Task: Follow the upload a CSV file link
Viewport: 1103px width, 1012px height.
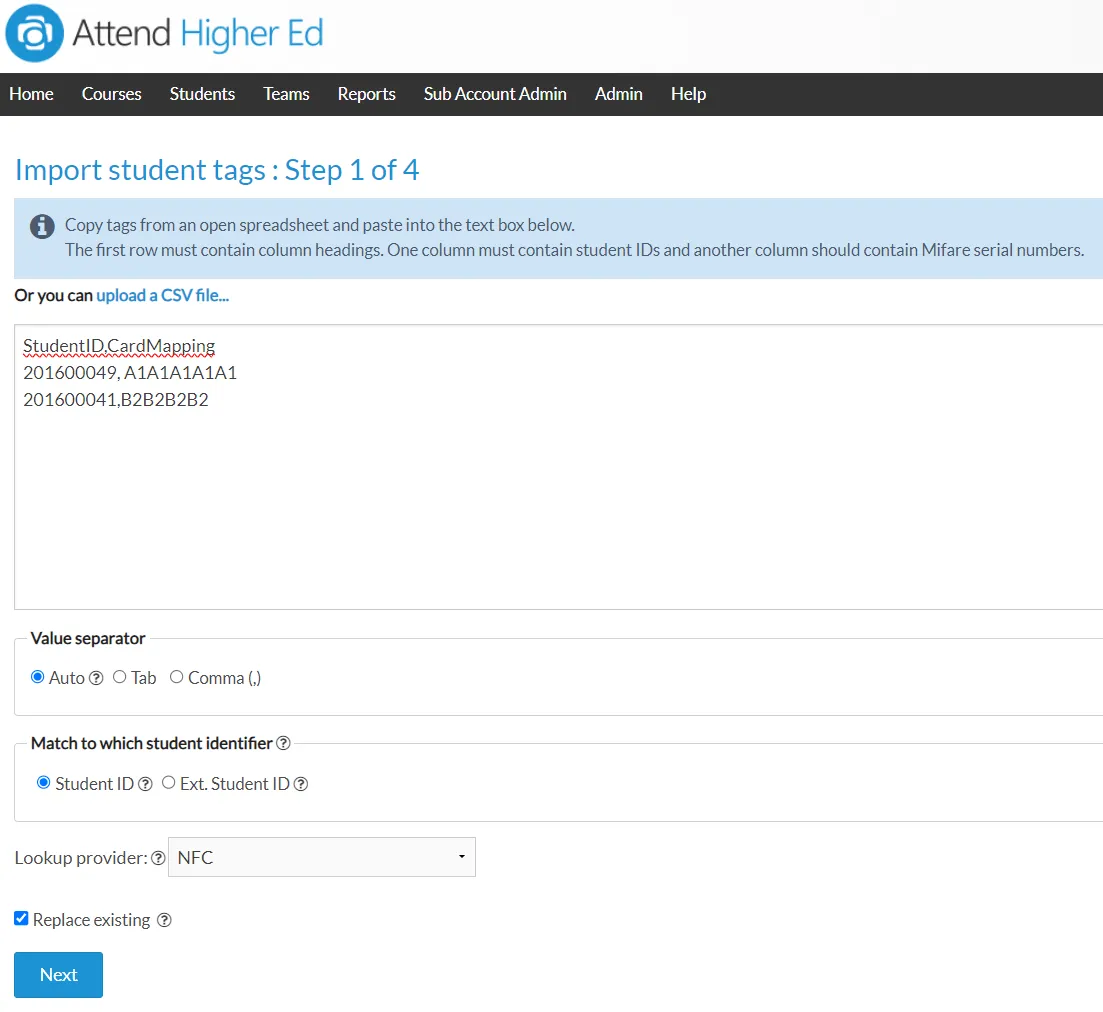Action: pos(162,295)
